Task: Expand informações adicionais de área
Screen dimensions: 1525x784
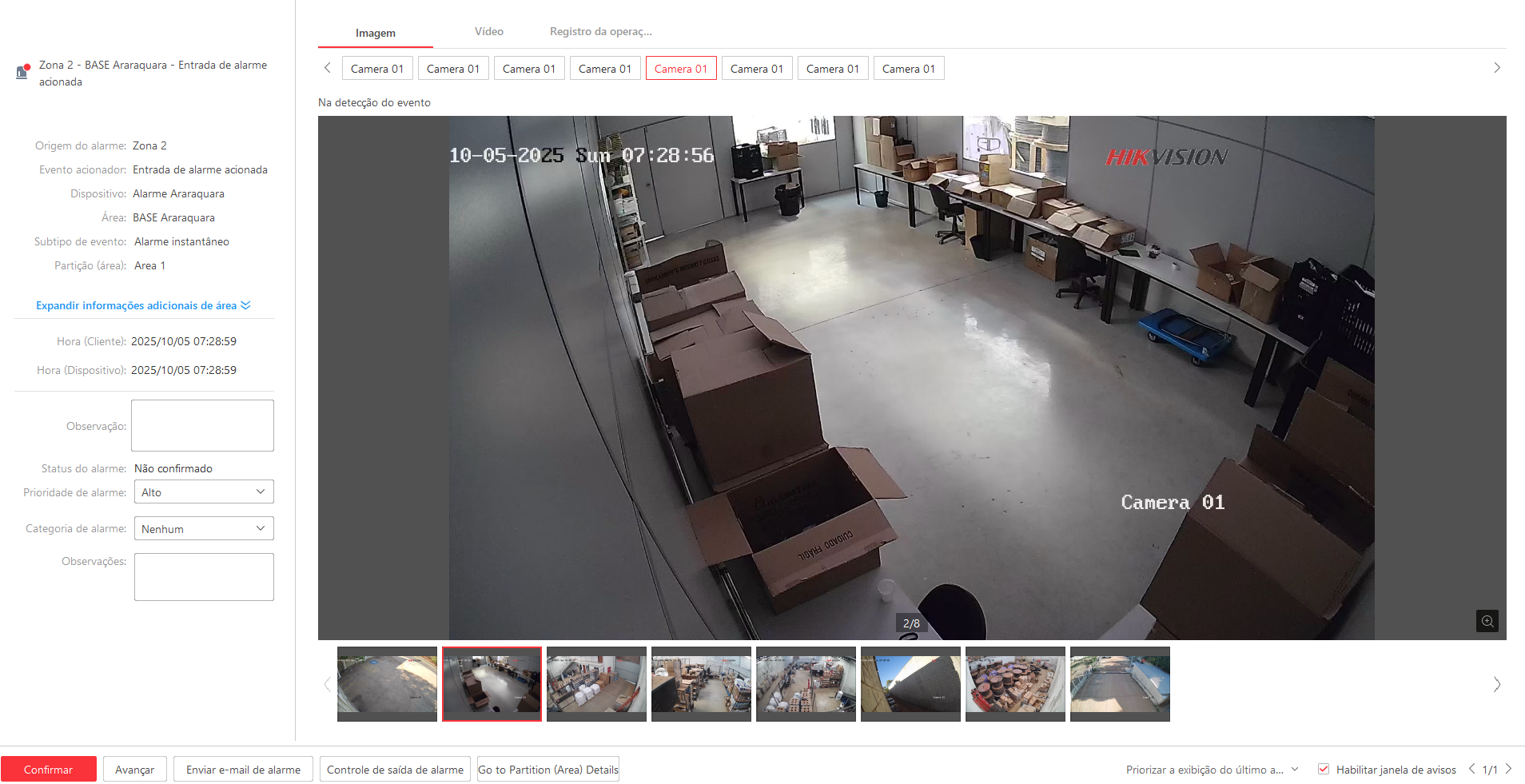Action: click(x=143, y=305)
